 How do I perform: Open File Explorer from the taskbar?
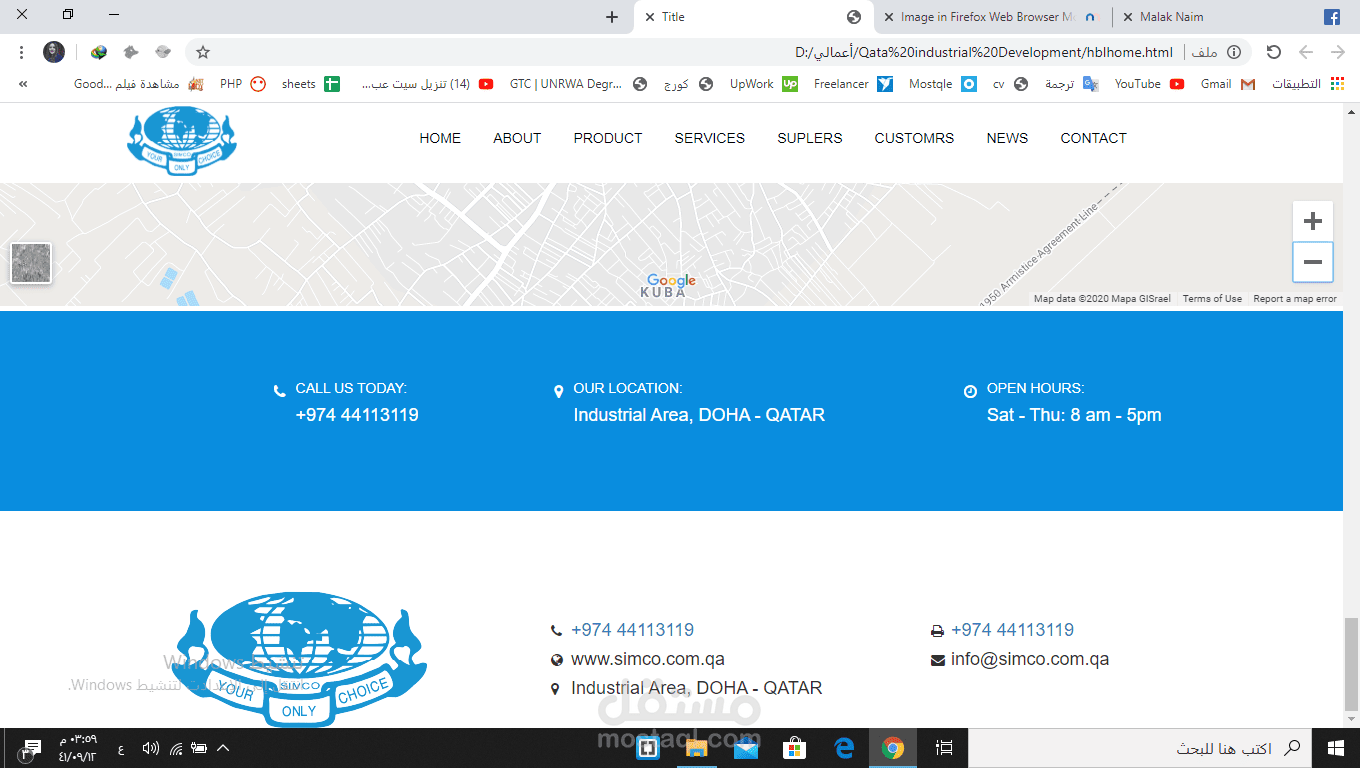697,748
